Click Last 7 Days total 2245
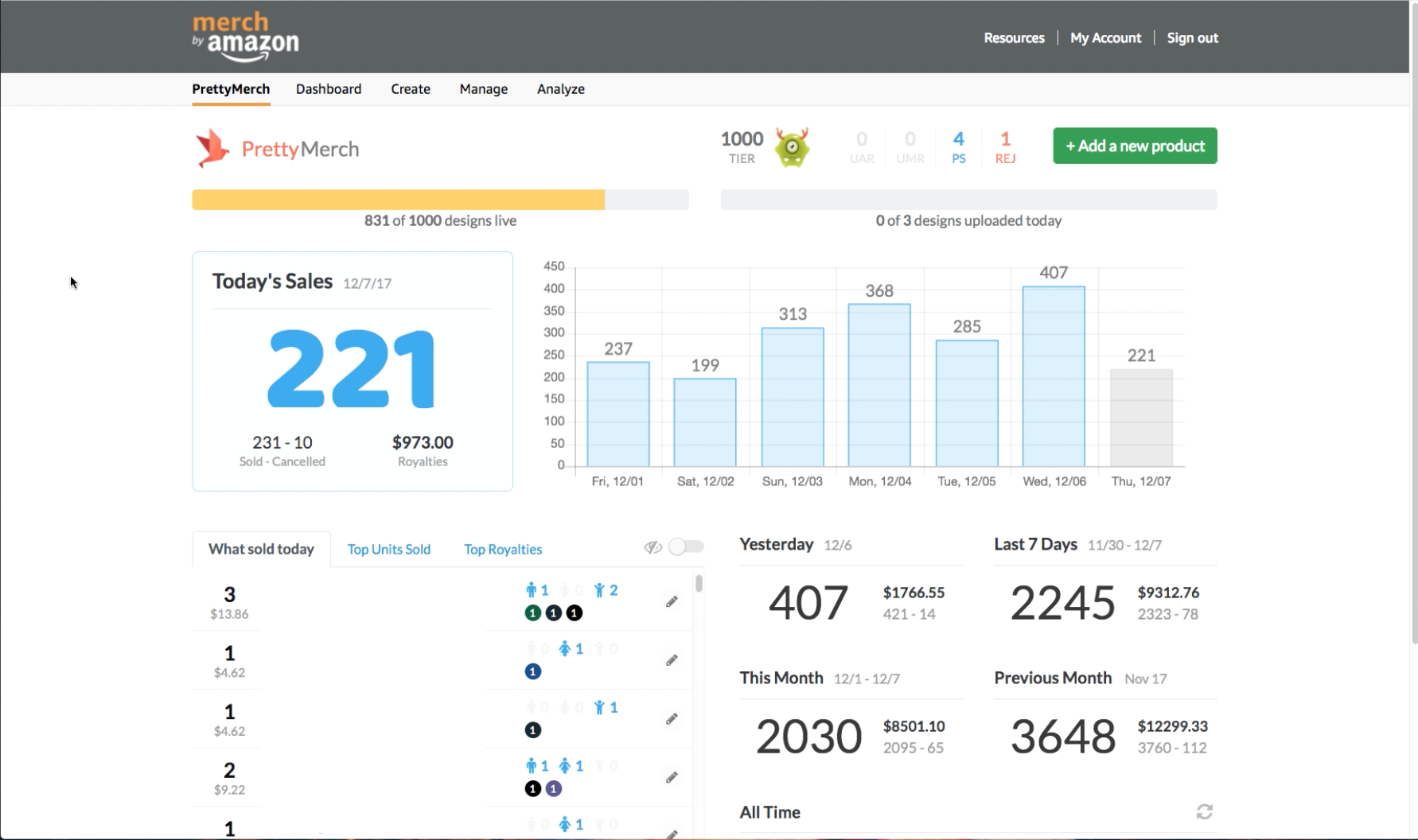The width and height of the screenshot is (1418, 840). coord(1062,603)
